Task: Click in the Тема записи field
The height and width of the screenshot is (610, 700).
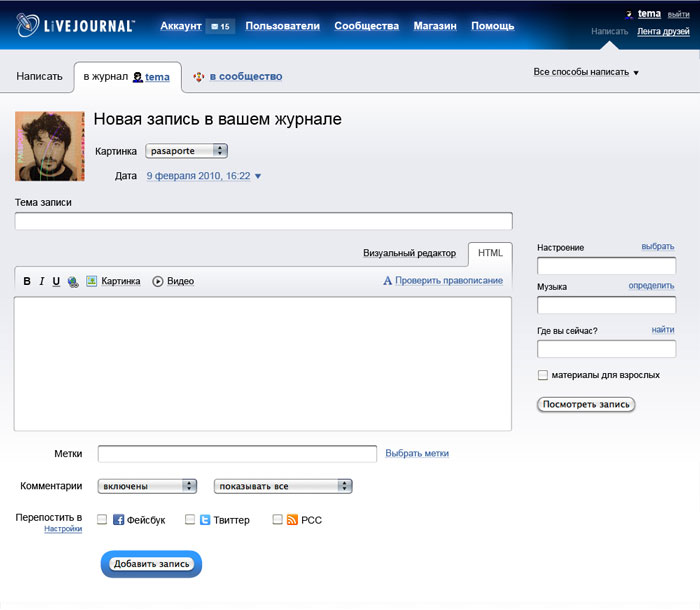Action: click(263, 221)
